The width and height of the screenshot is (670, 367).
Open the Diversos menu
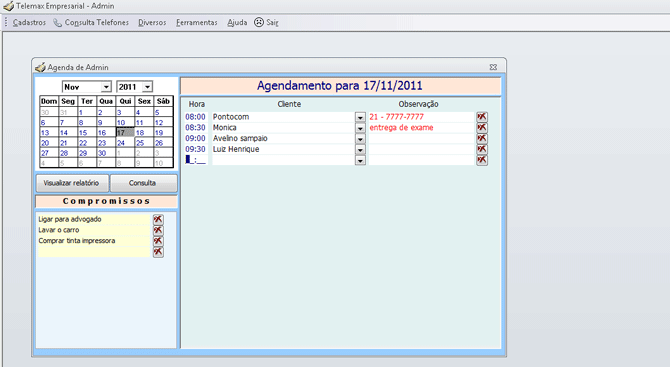[152, 22]
